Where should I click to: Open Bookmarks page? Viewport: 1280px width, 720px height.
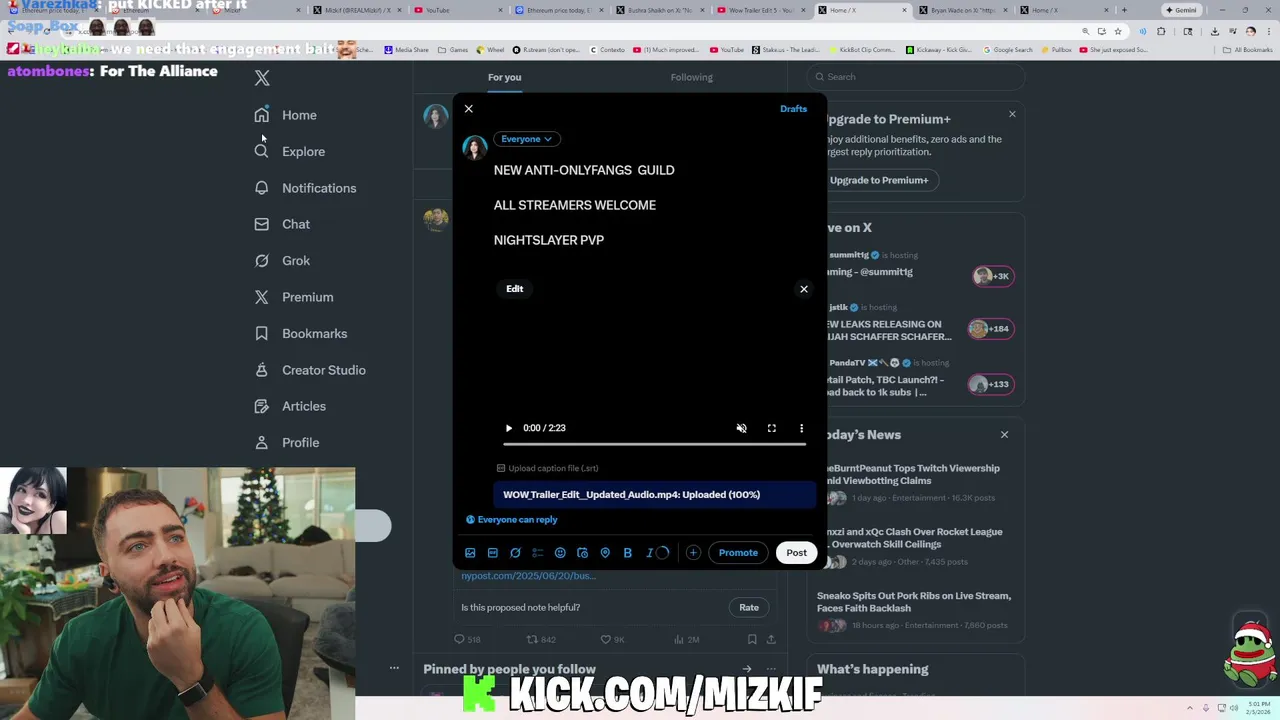[301, 333]
